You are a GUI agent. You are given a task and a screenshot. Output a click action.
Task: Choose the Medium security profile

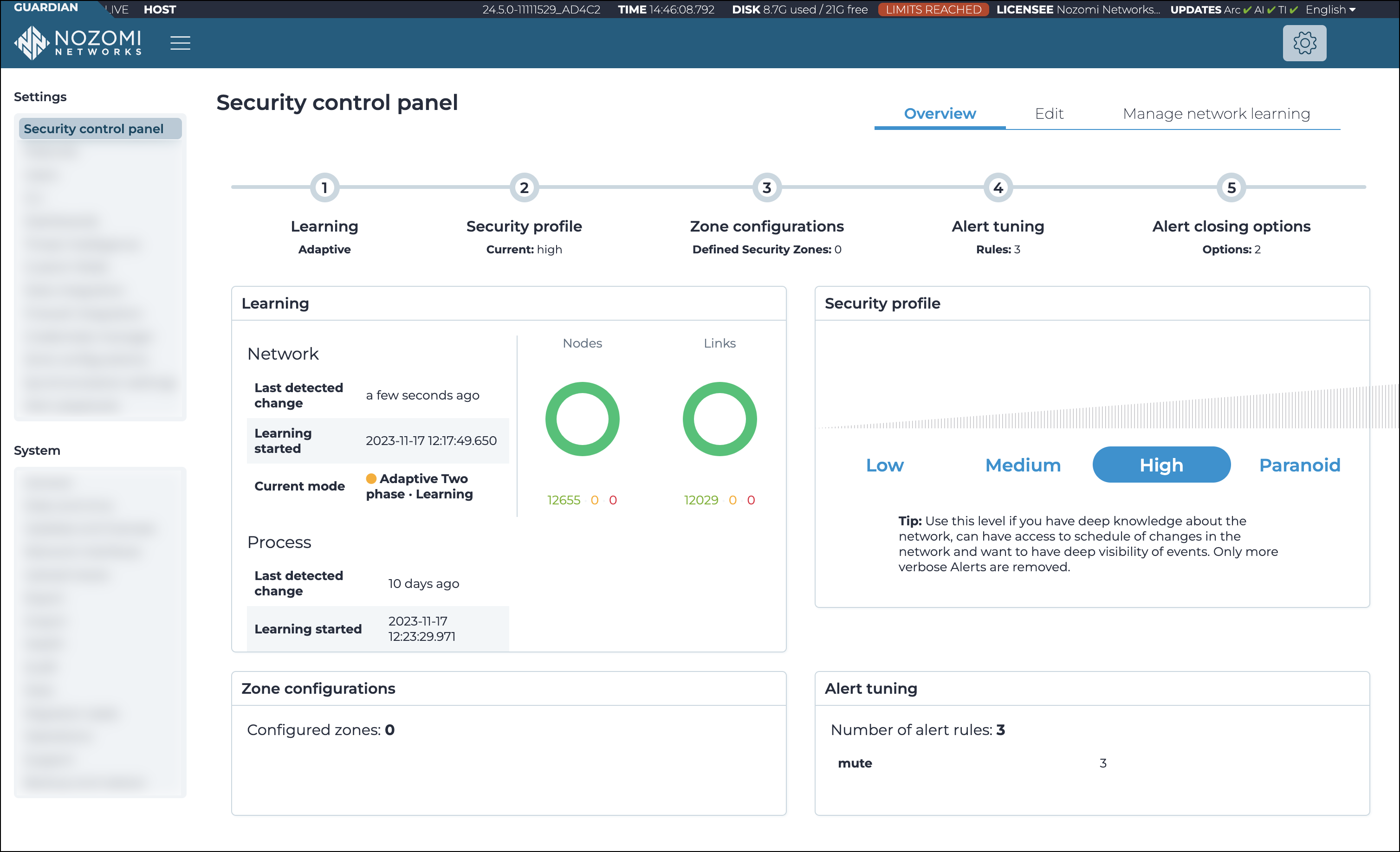point(1023,465)
